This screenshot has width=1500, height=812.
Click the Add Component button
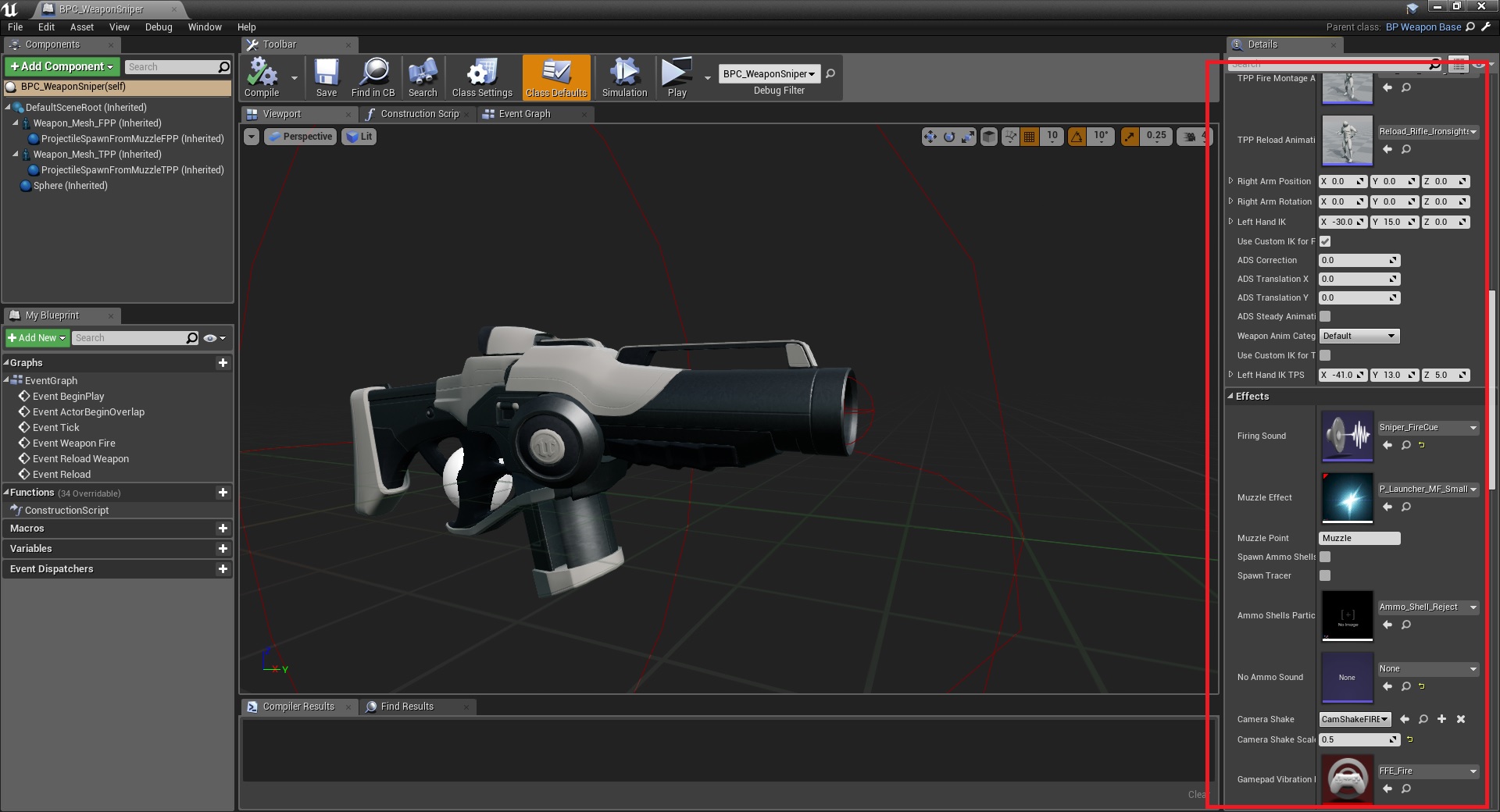click(x=62, y=66)
